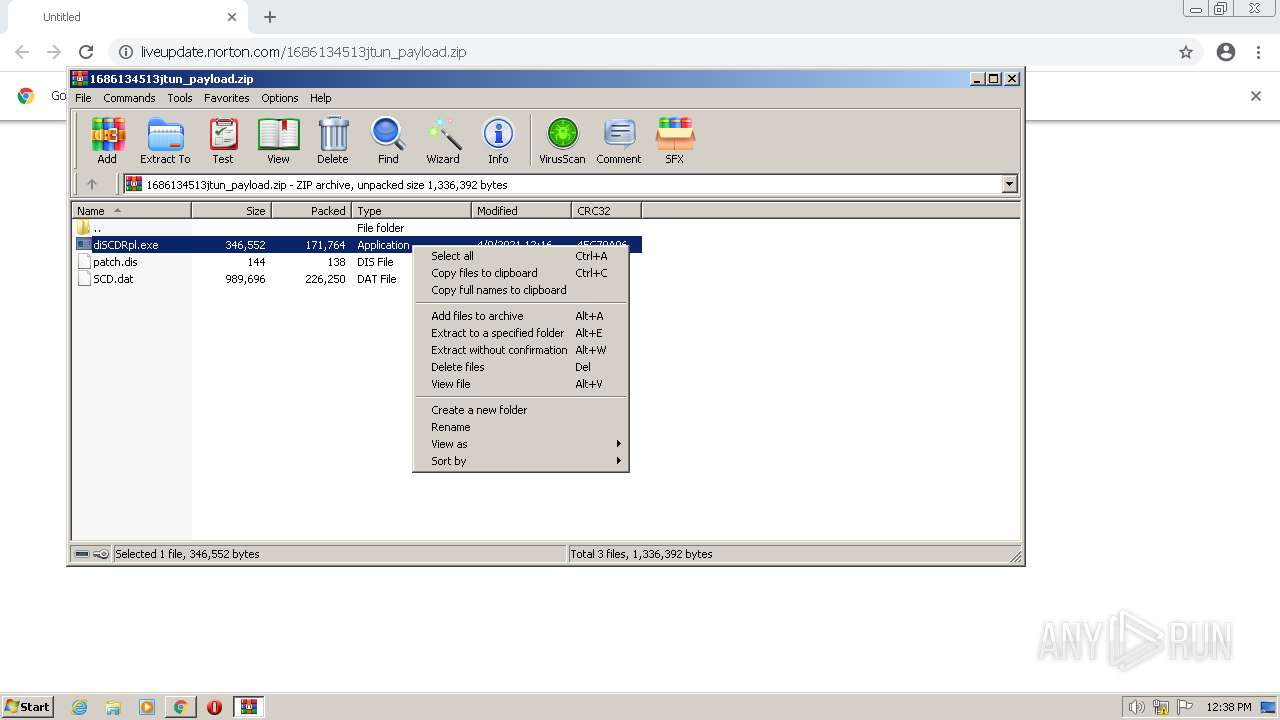The height and width of the screenshot is (720, 1280).
Task: Reload the page in Chrome
Action: [86, 52]
